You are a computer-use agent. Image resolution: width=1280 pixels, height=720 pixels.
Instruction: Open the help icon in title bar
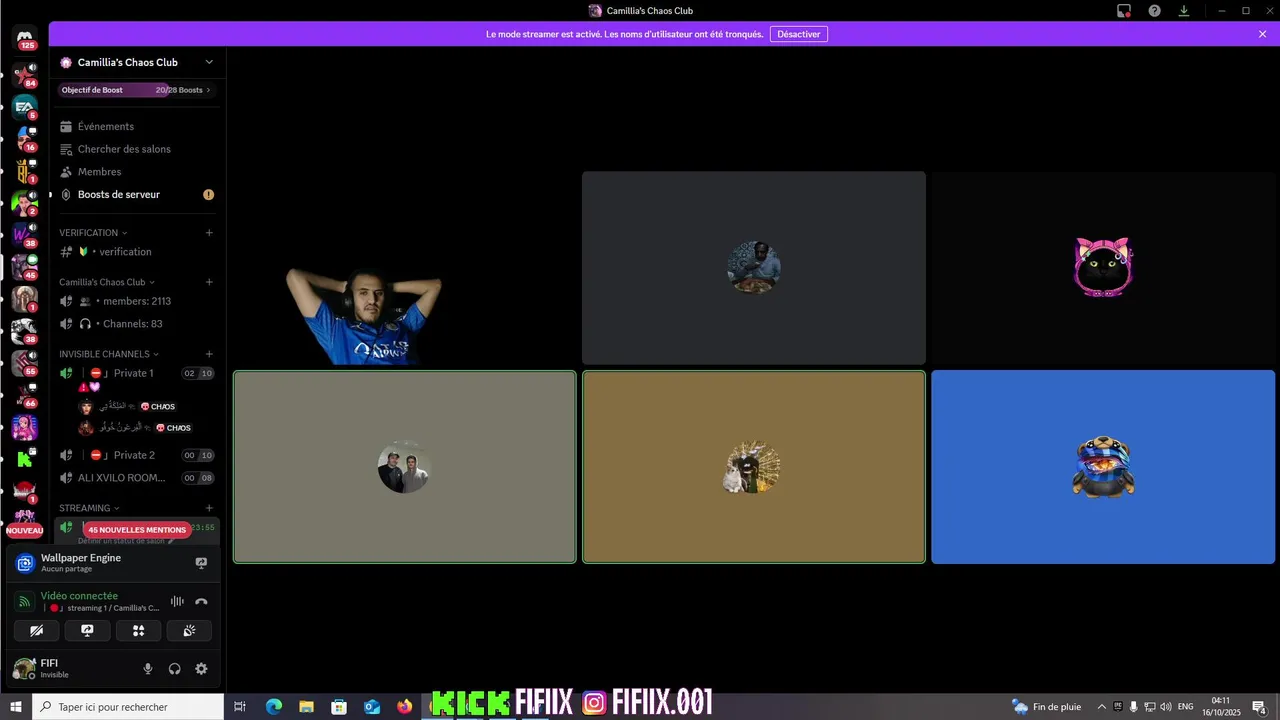click(x=1154, y=11)
